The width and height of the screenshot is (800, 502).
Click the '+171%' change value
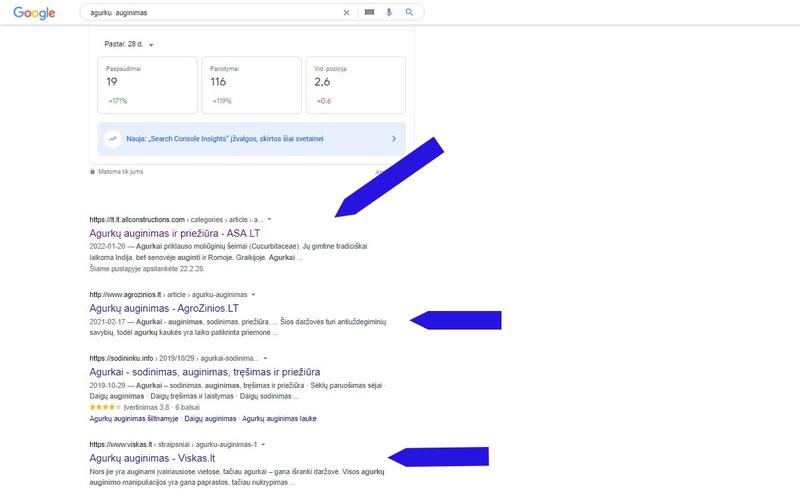(x=118, y=101)
